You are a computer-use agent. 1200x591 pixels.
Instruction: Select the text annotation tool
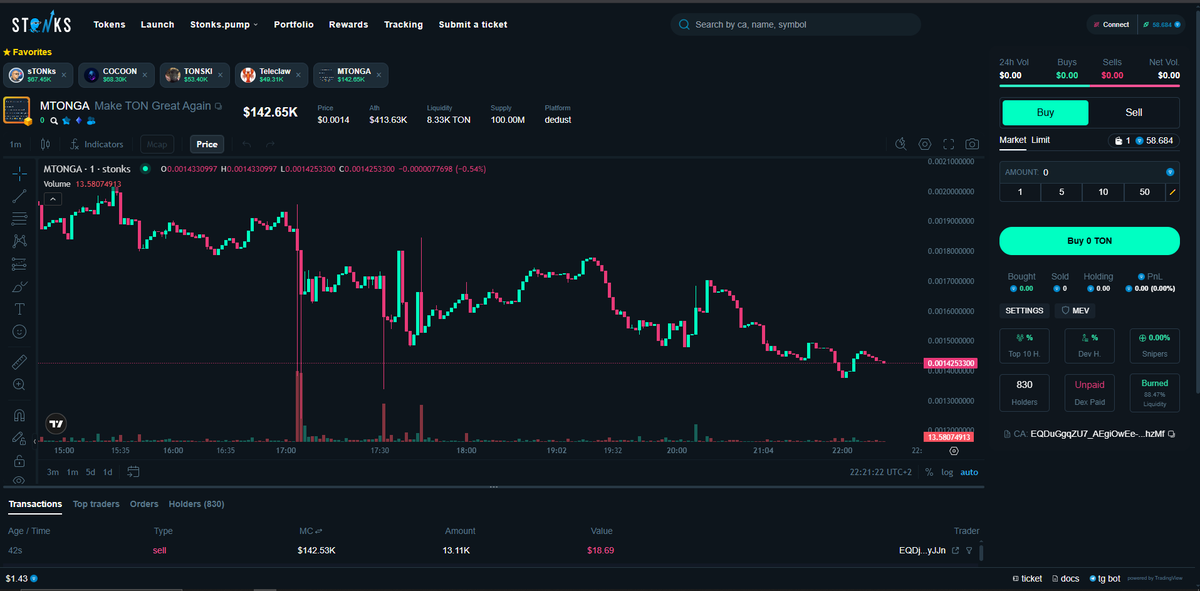pyautogui.click(x=19, y=308)
